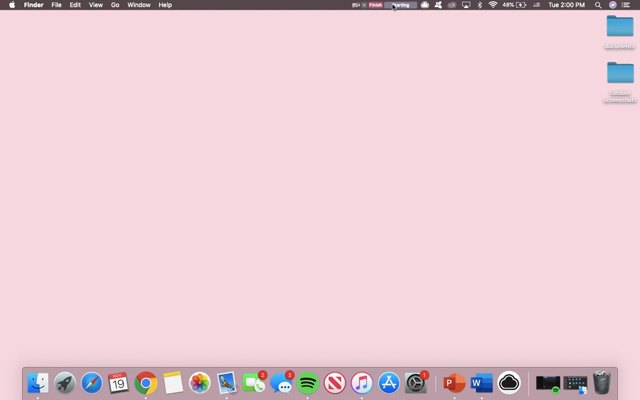Viewport: 640px width, 400px height.
Task: Open iTunes music app in Dock
Action: (x=362, y=383)
